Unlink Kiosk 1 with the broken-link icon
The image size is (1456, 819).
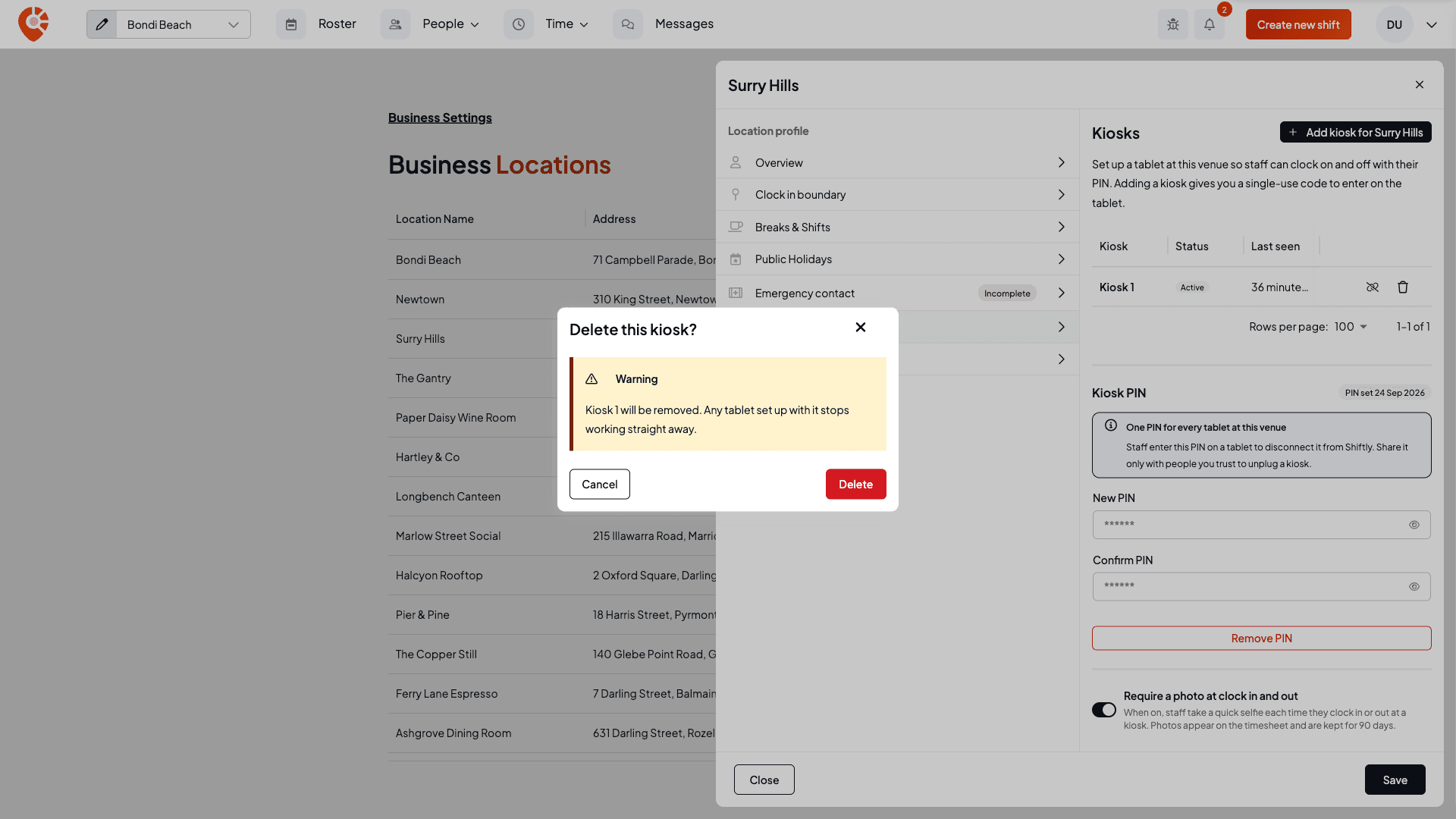point(1373,287)
